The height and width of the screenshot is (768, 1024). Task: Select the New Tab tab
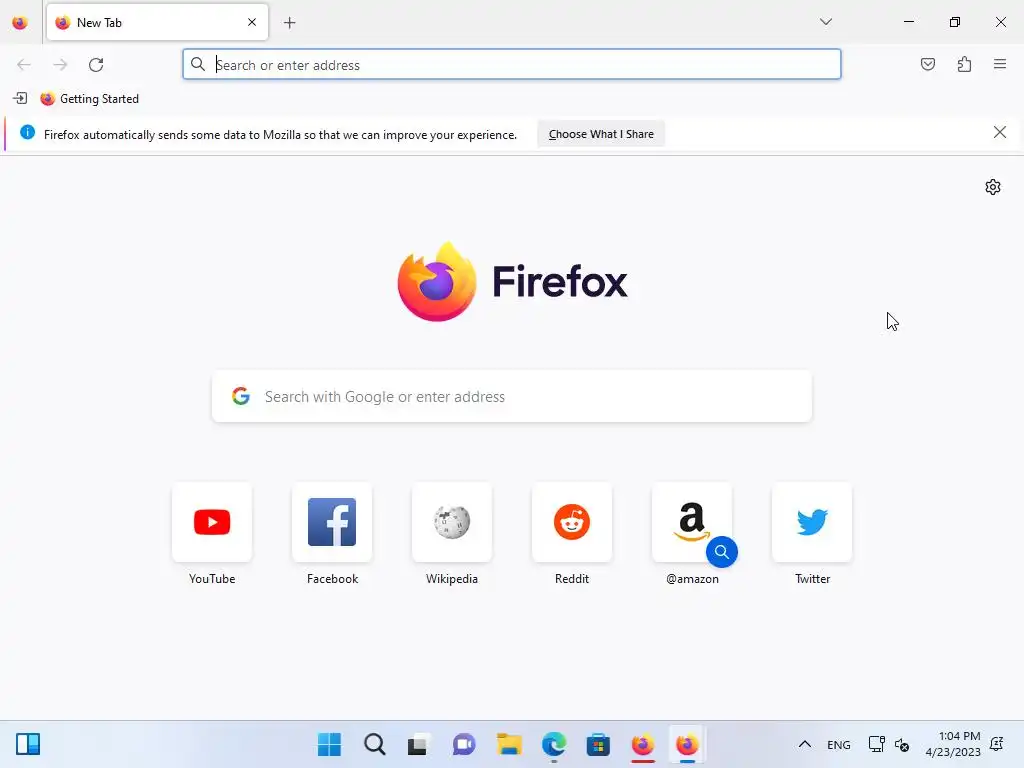click(x=157, y=22)
